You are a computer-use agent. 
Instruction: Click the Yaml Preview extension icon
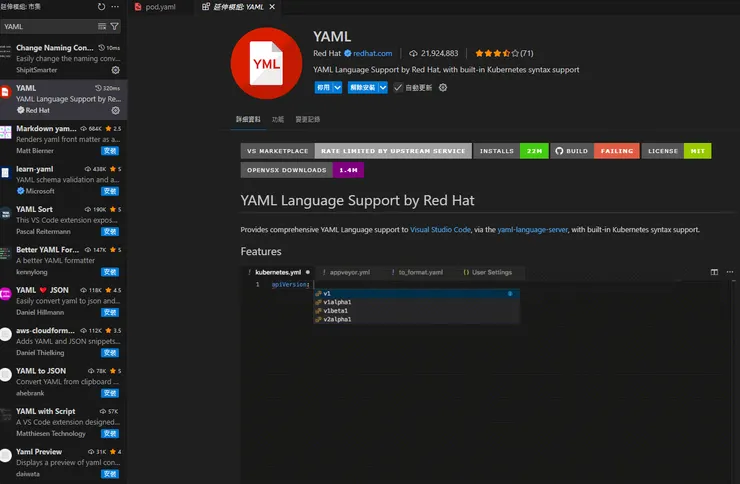[x=6, y=456]
